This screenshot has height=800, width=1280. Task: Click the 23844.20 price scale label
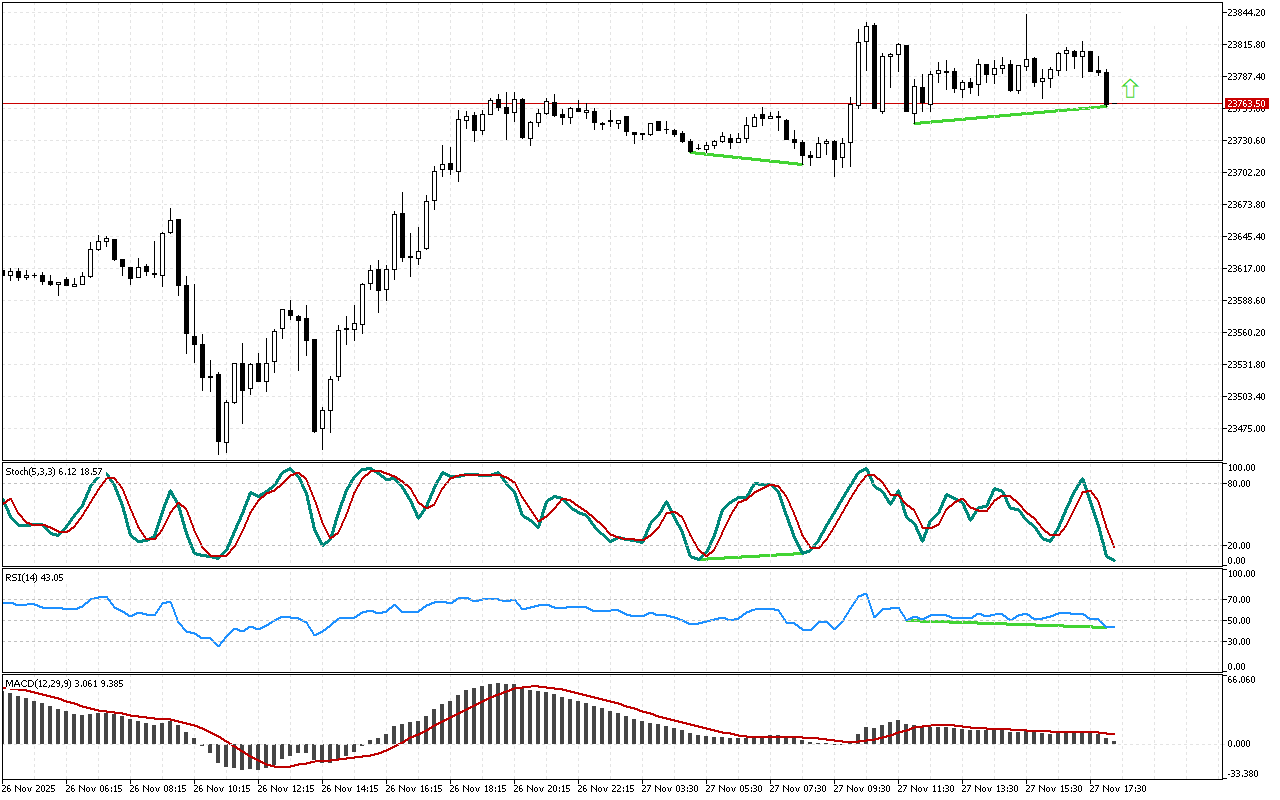click(1246, 13)
